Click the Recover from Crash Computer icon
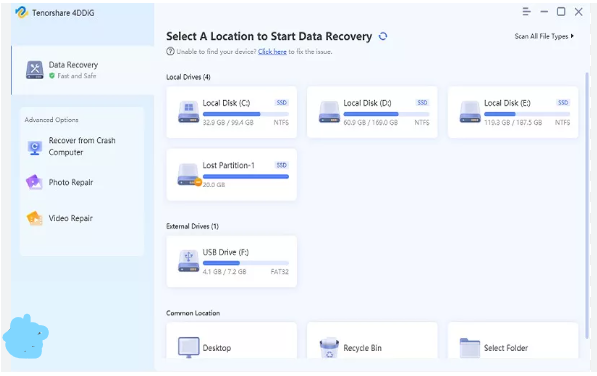 coord(35,147)
